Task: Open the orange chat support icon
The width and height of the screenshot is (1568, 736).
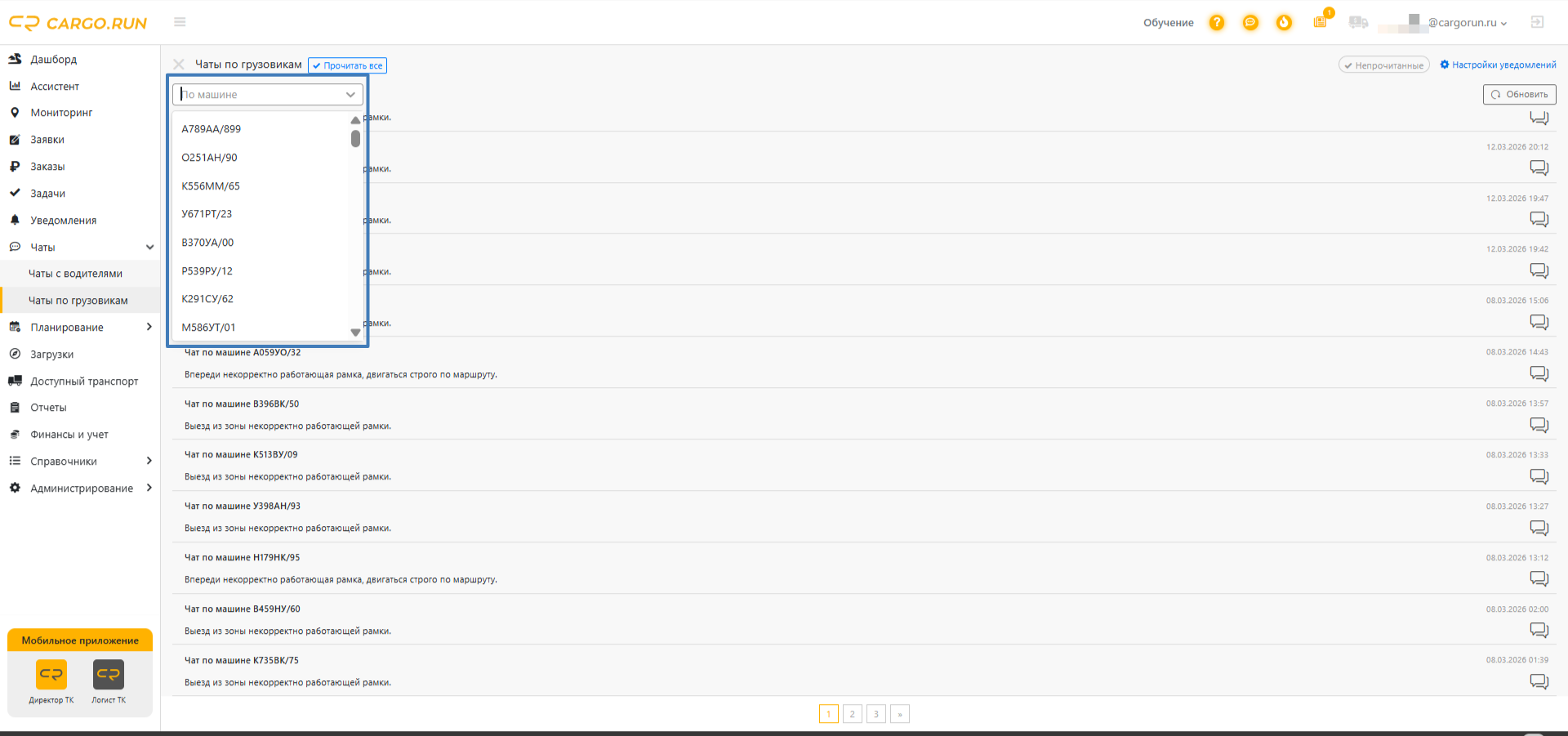Action: (x=1250, y=23)
